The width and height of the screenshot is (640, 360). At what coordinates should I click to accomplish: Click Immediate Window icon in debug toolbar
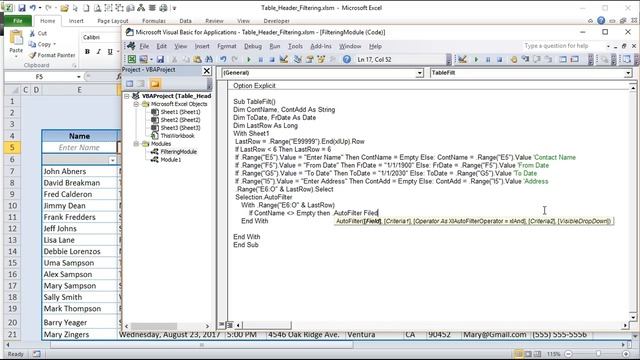575,60
